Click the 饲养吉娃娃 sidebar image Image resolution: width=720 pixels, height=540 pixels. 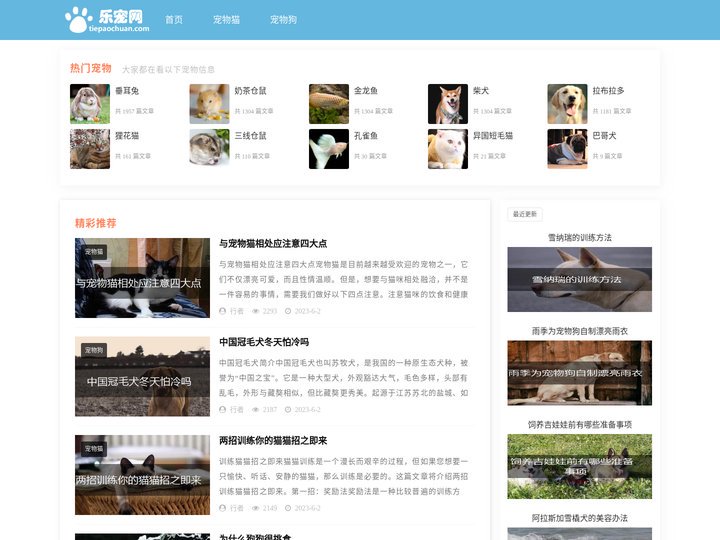click(579, 467)
